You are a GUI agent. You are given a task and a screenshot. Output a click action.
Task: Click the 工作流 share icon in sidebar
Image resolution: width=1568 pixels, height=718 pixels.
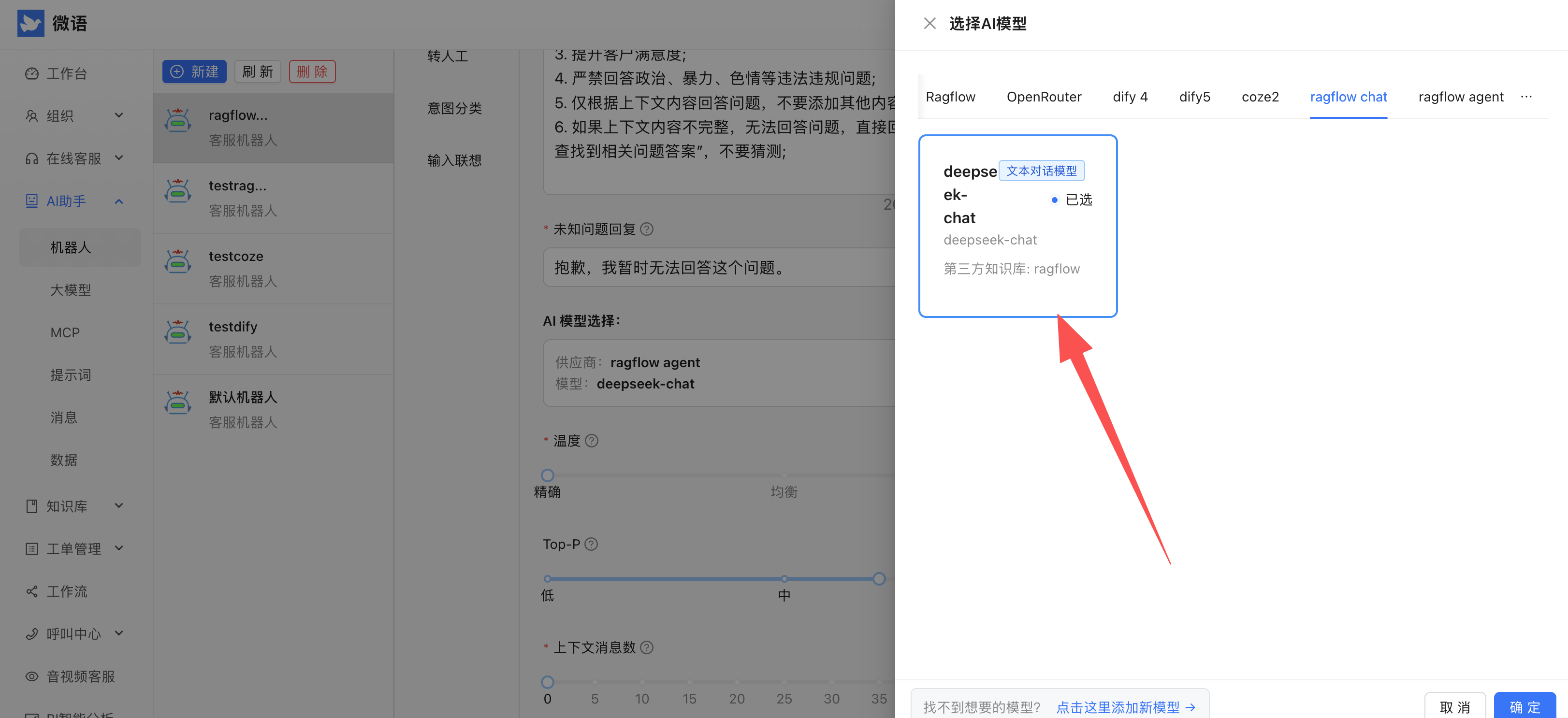pos(31,591)
